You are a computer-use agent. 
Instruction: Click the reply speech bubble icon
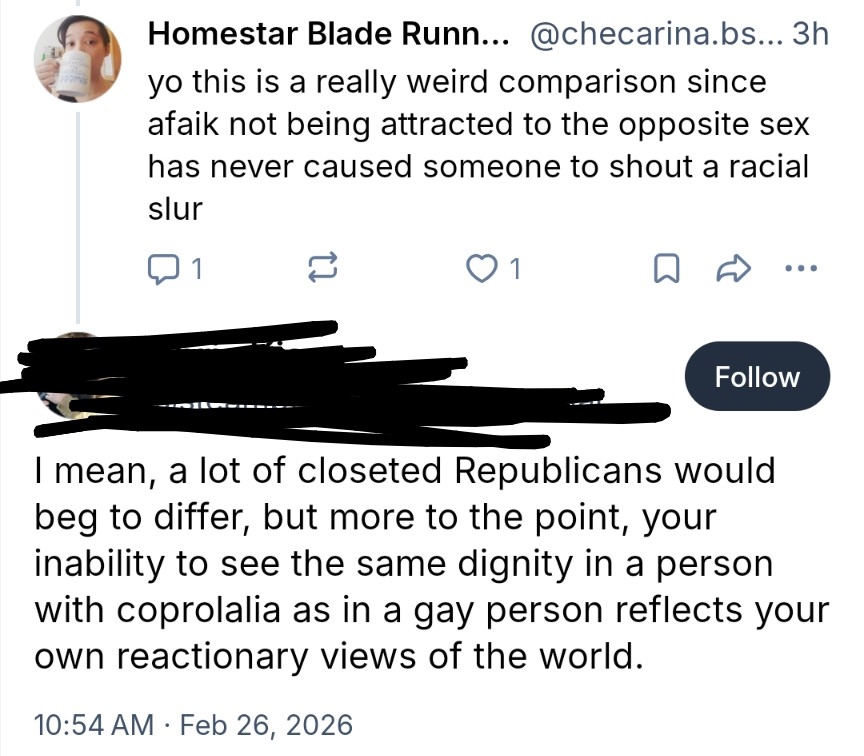coord(162,268)
